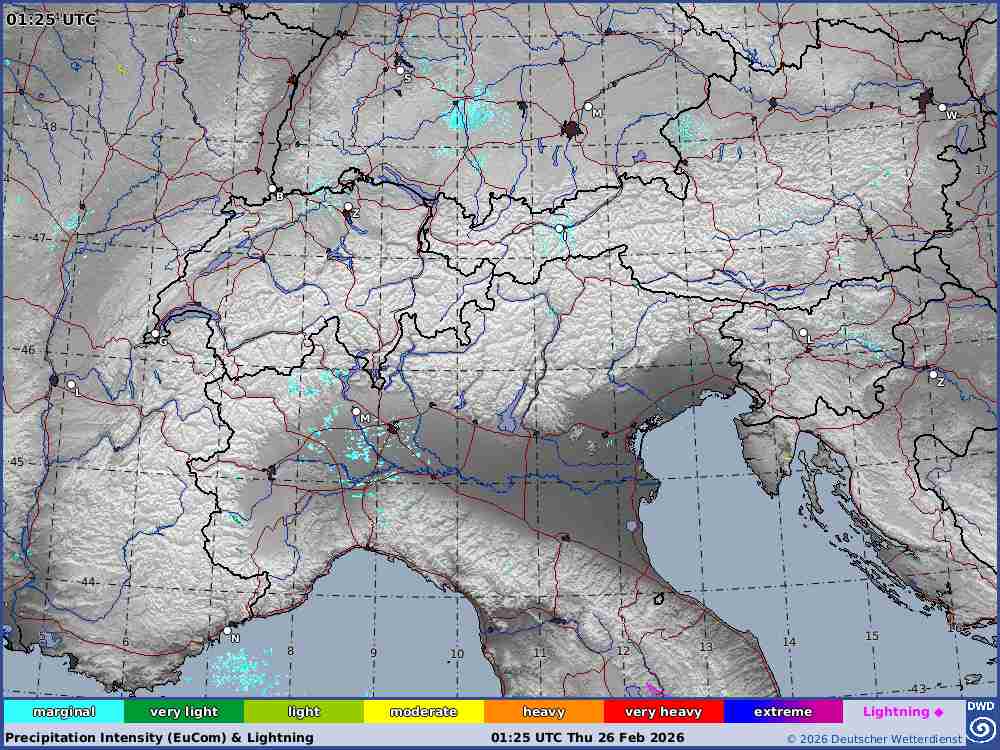Select the blue extreme legend swatch
The width and height of the screenshot is (1000, 750).
[x=783, y=712]
